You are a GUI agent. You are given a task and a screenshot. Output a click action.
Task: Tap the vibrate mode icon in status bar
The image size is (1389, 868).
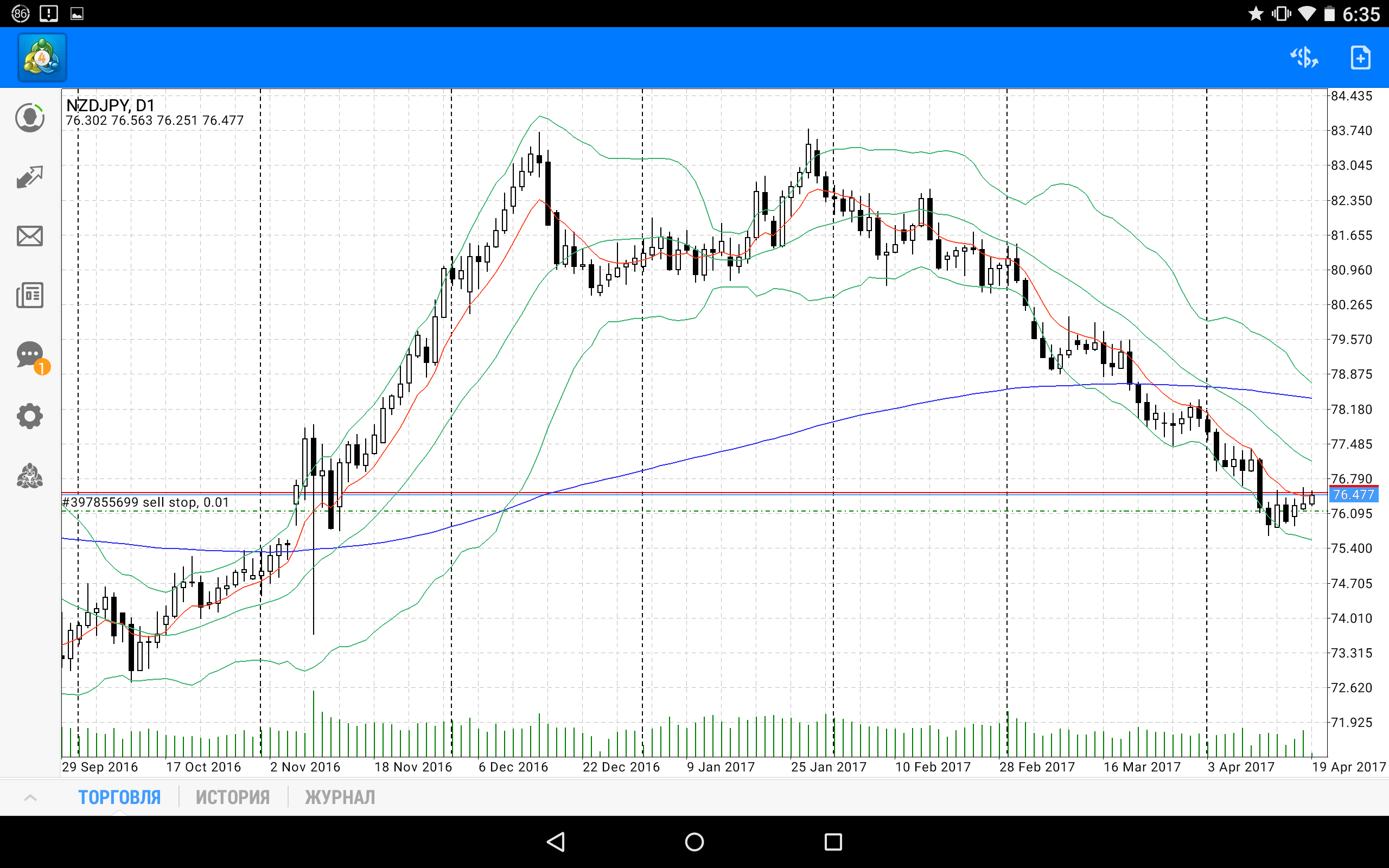click(x=1281, y=13)
